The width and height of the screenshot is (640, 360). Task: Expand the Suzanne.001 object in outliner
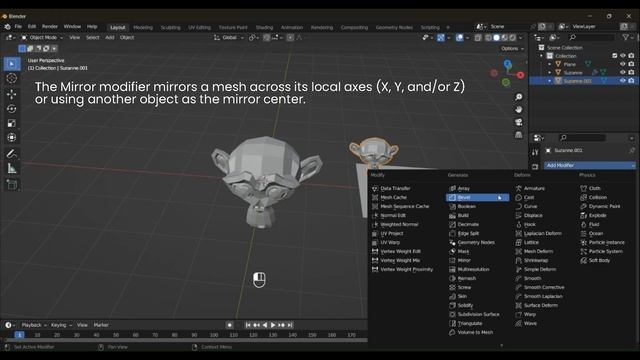(x=549, y=81)
